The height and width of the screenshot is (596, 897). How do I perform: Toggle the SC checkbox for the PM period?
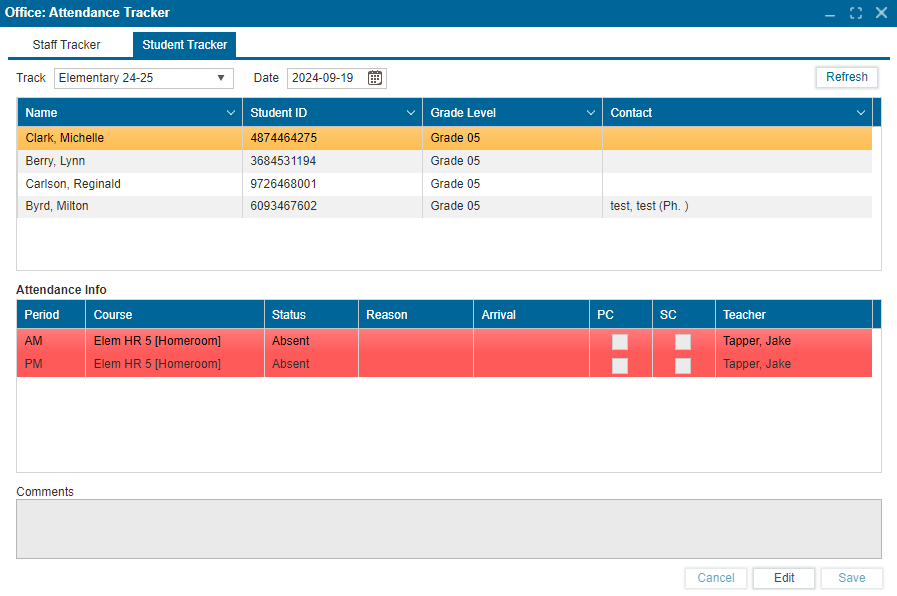tap(683, 365)
